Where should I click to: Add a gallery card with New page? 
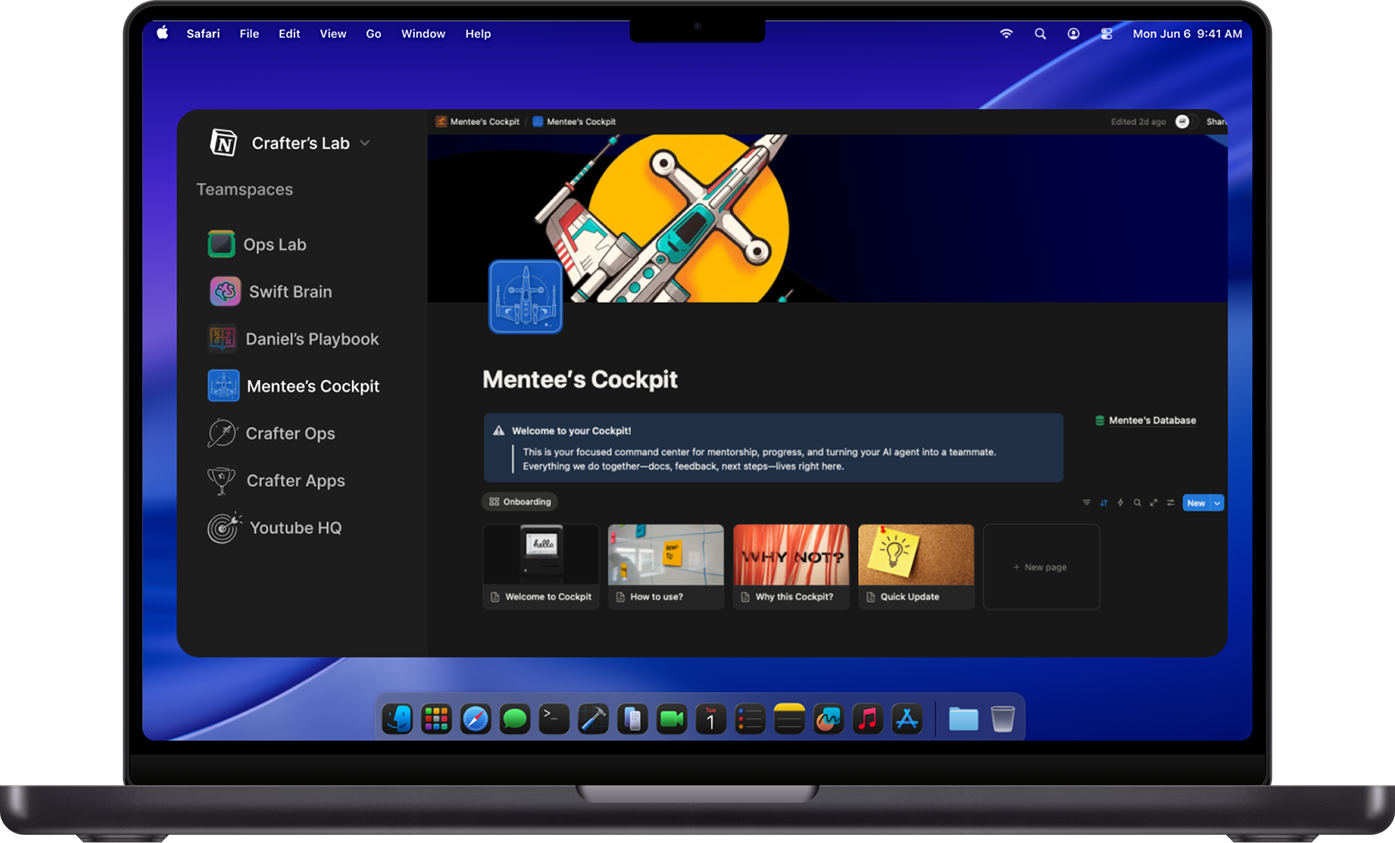(x=1041, y=567)
